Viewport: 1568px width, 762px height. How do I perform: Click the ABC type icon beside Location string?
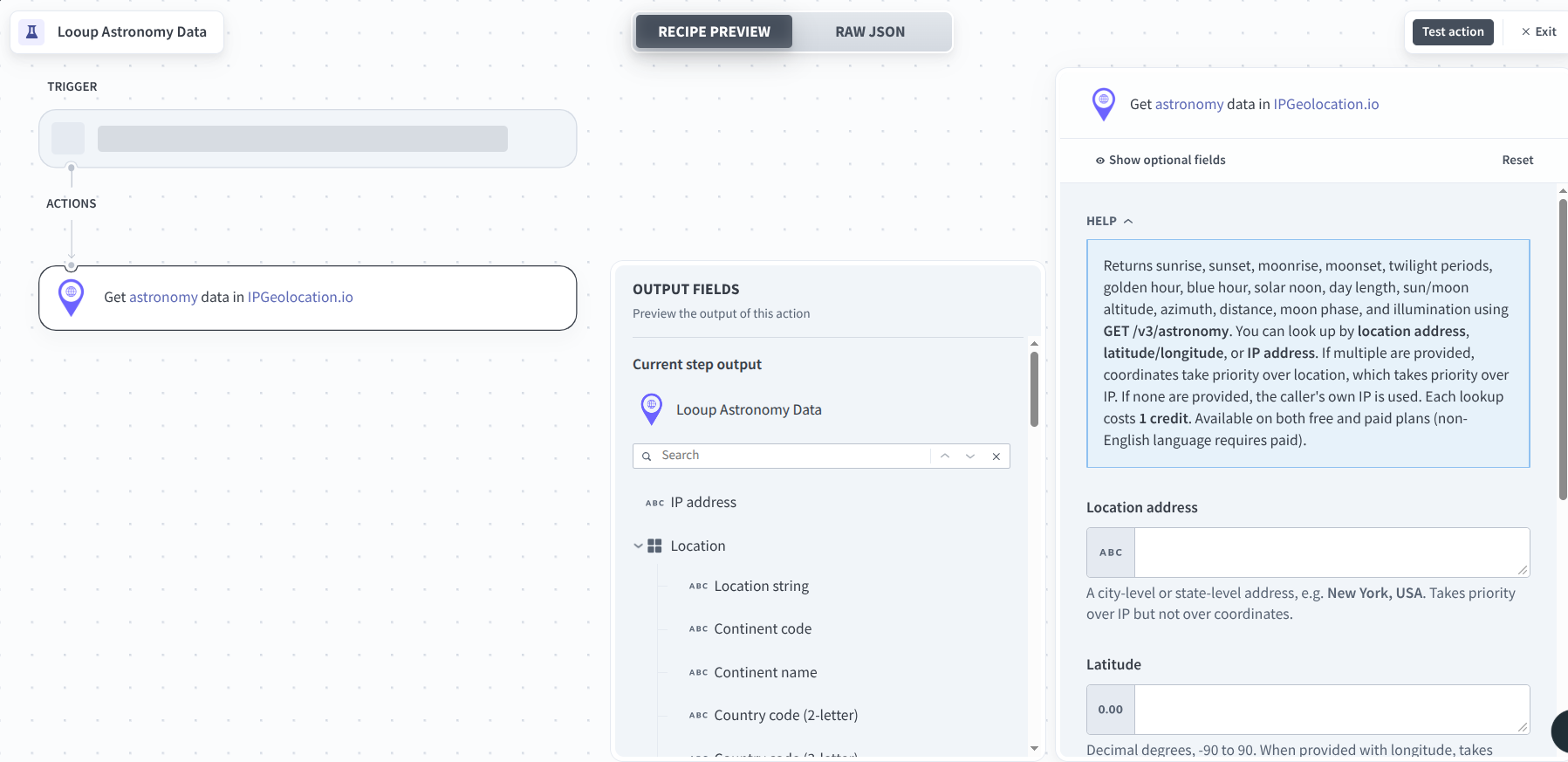click(x=698, y=587)
